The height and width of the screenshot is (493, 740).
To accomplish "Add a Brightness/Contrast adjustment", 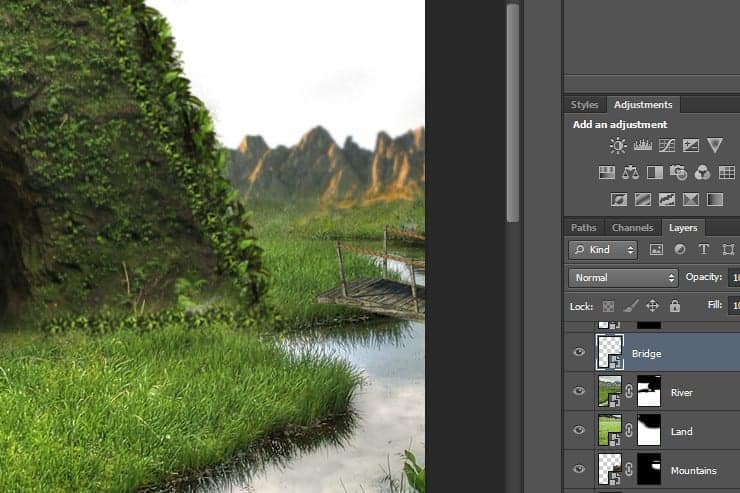I will pyautogui.click(x=618, y=146).
